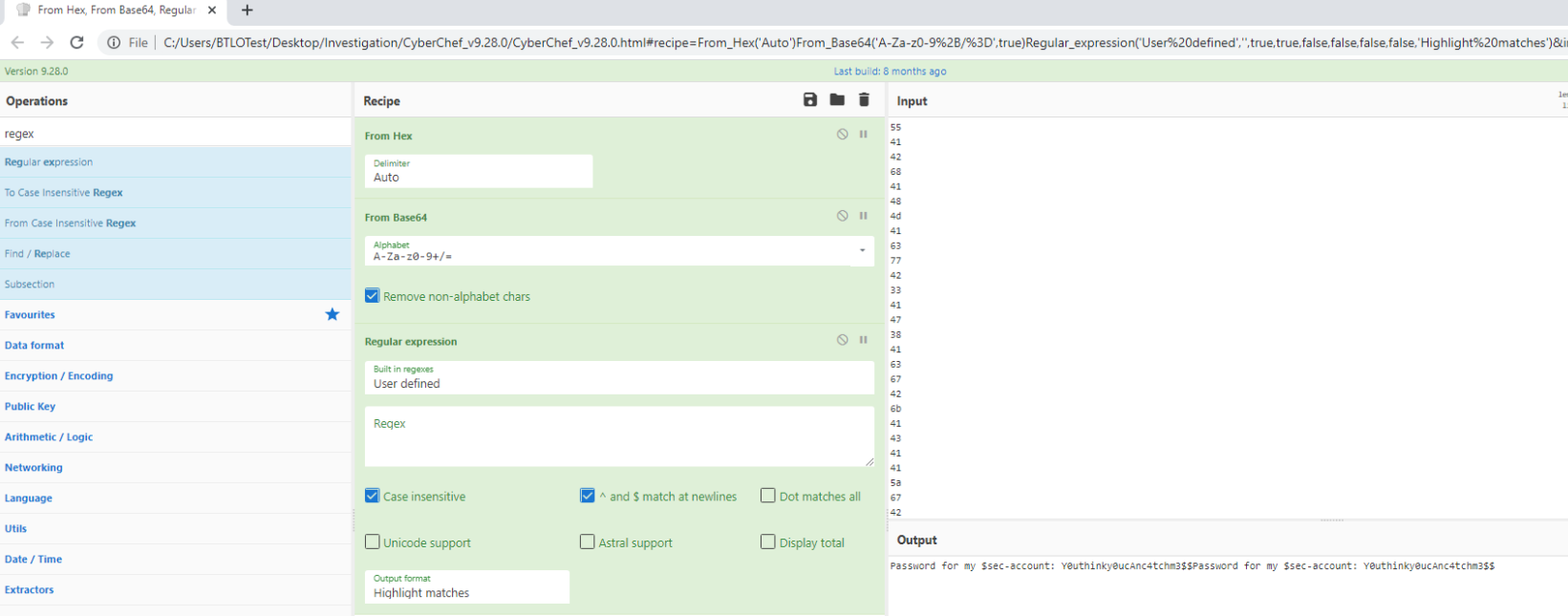Open the Base64 Alphabet dropdown
This screenshot has width=1568, height=616.
point(862,251)
